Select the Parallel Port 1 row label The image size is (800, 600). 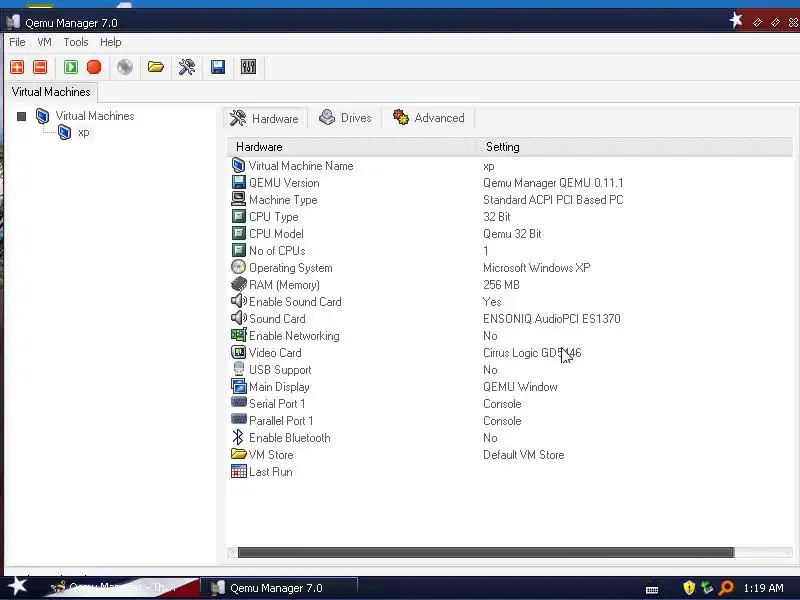(281, 421)
